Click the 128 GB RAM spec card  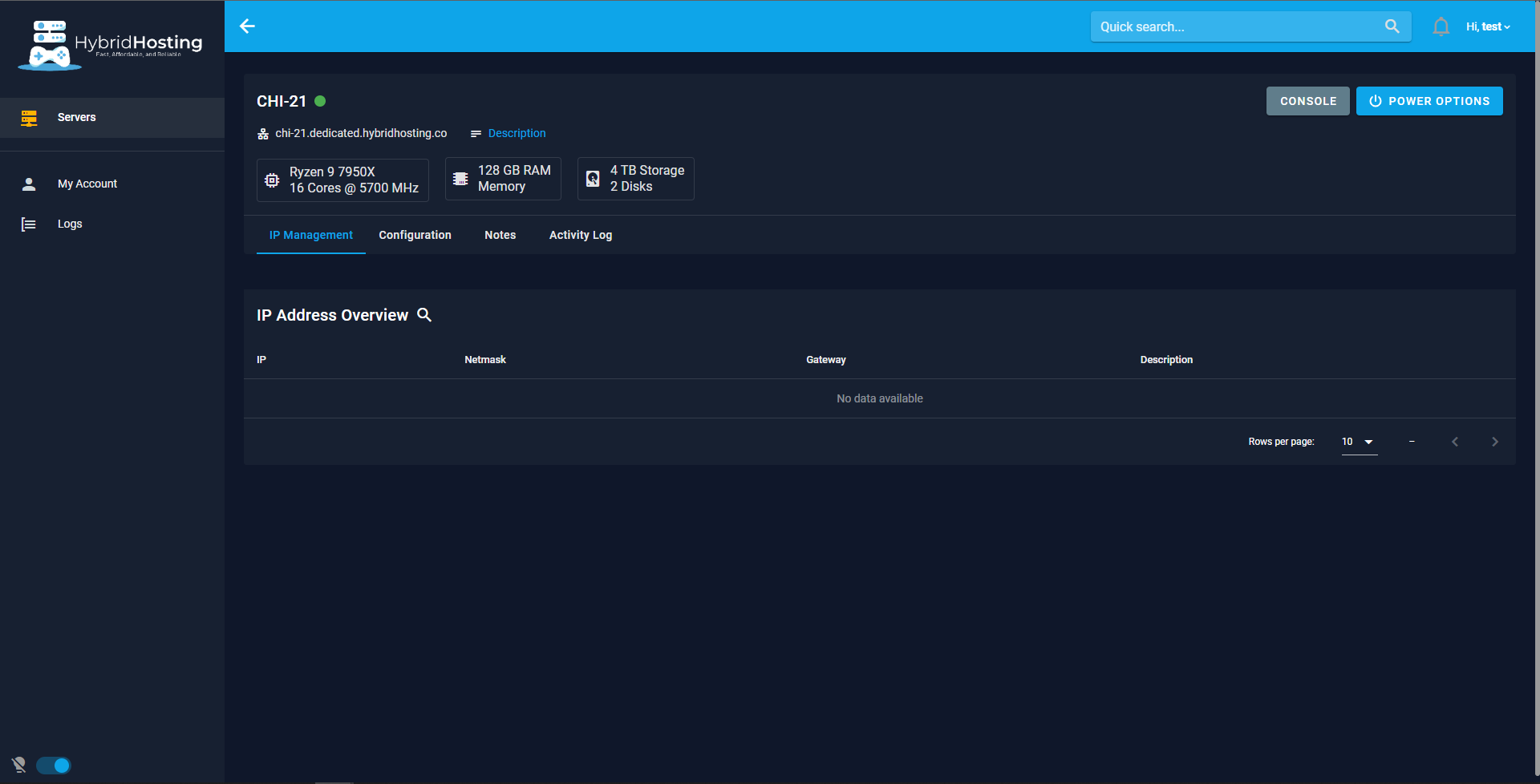[503, 179]
